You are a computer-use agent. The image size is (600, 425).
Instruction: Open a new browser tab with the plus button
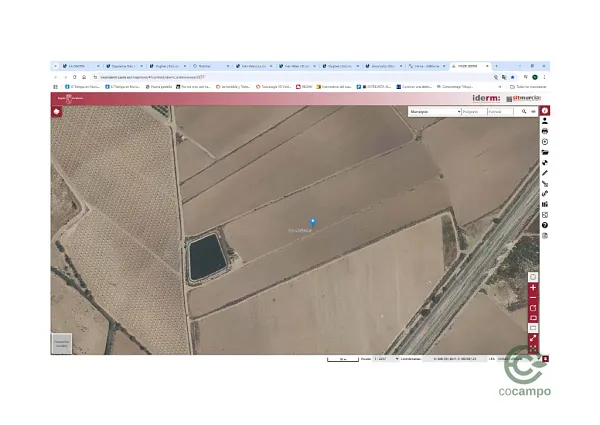(496, 66)
